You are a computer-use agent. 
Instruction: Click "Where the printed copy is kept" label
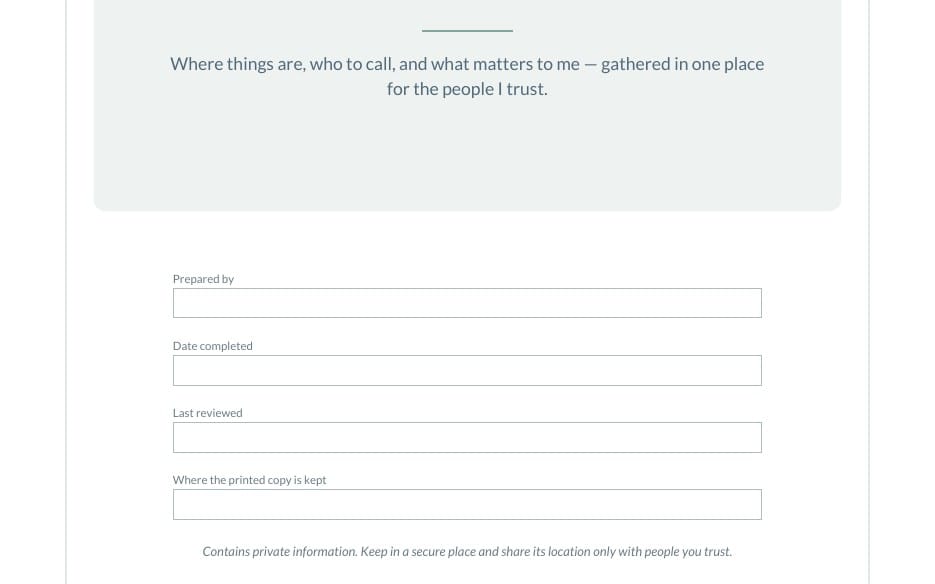[x=249, y=480]
